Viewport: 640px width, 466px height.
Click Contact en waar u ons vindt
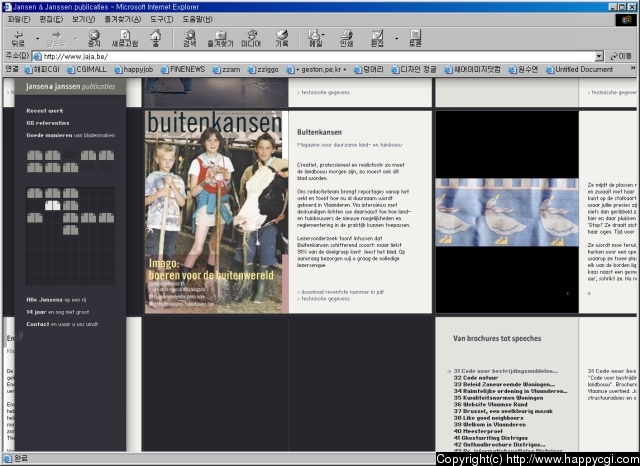pos(62,324)
